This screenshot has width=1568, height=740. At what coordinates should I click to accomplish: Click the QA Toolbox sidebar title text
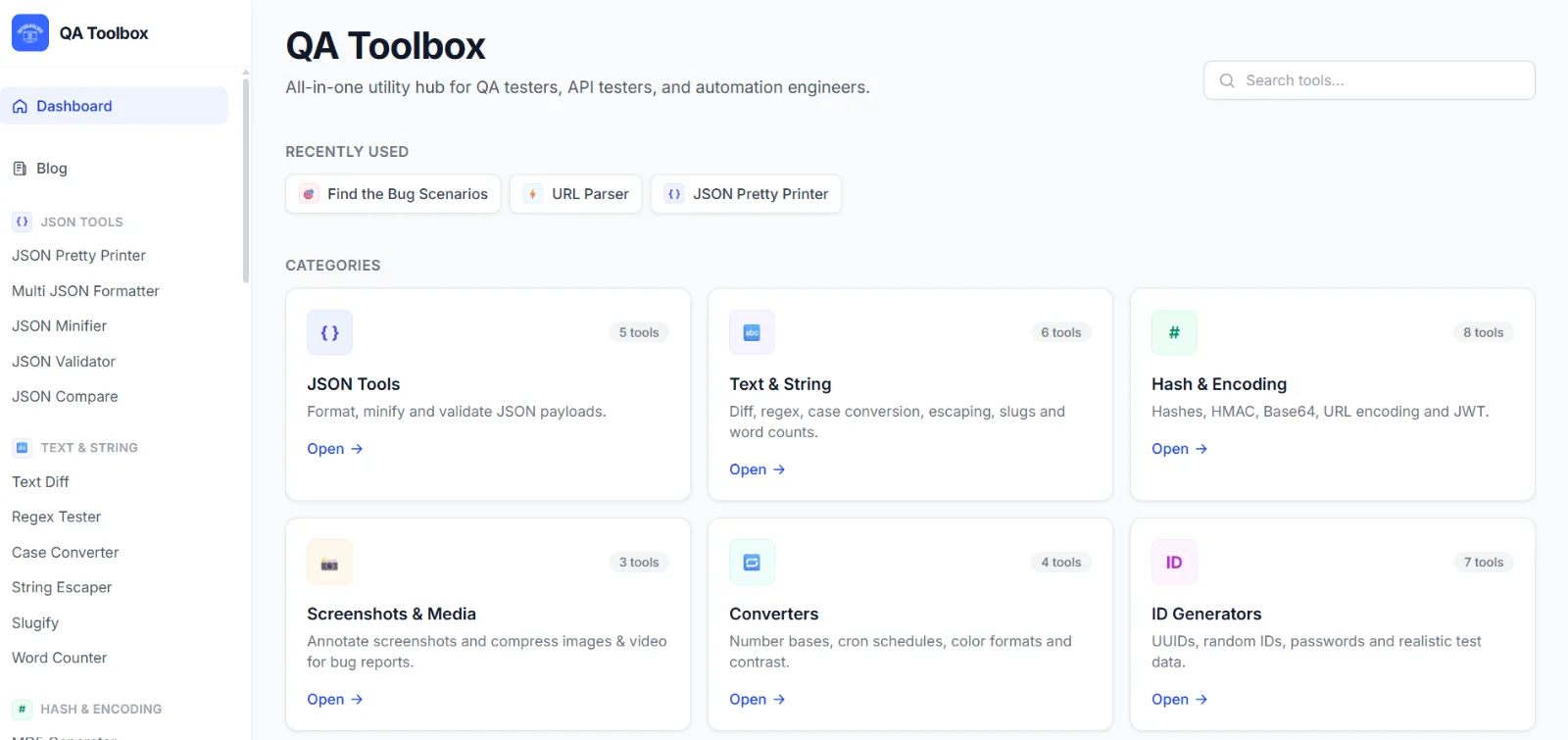tap(104, 33)
